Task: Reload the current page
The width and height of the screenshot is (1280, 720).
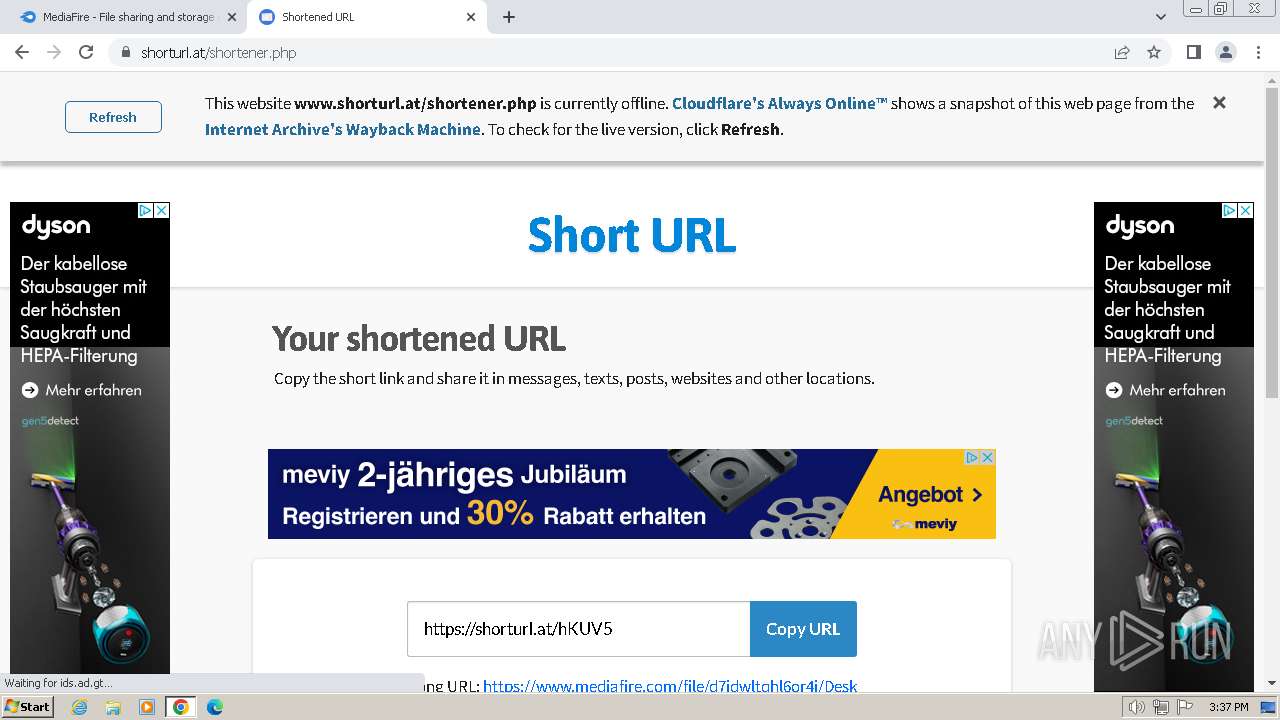Action: 86,52
